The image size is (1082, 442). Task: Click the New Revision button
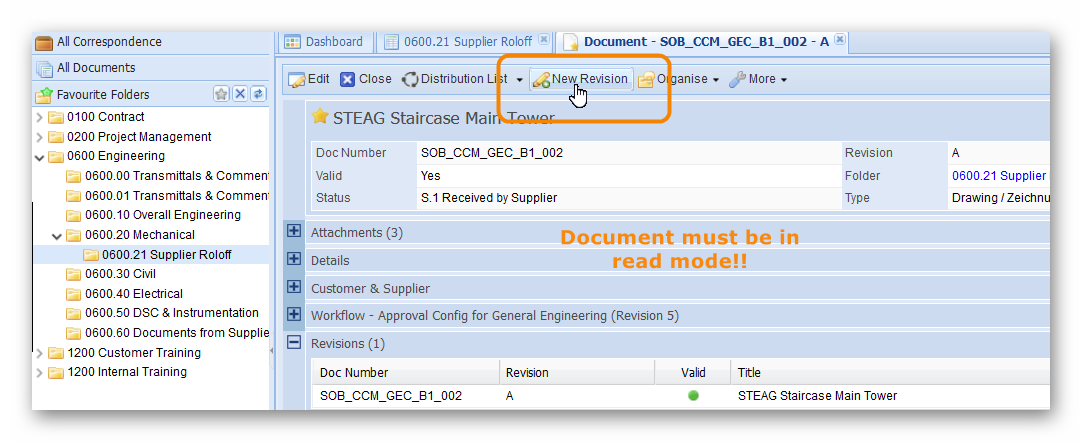pyautogui.click(x=581, y=80)
